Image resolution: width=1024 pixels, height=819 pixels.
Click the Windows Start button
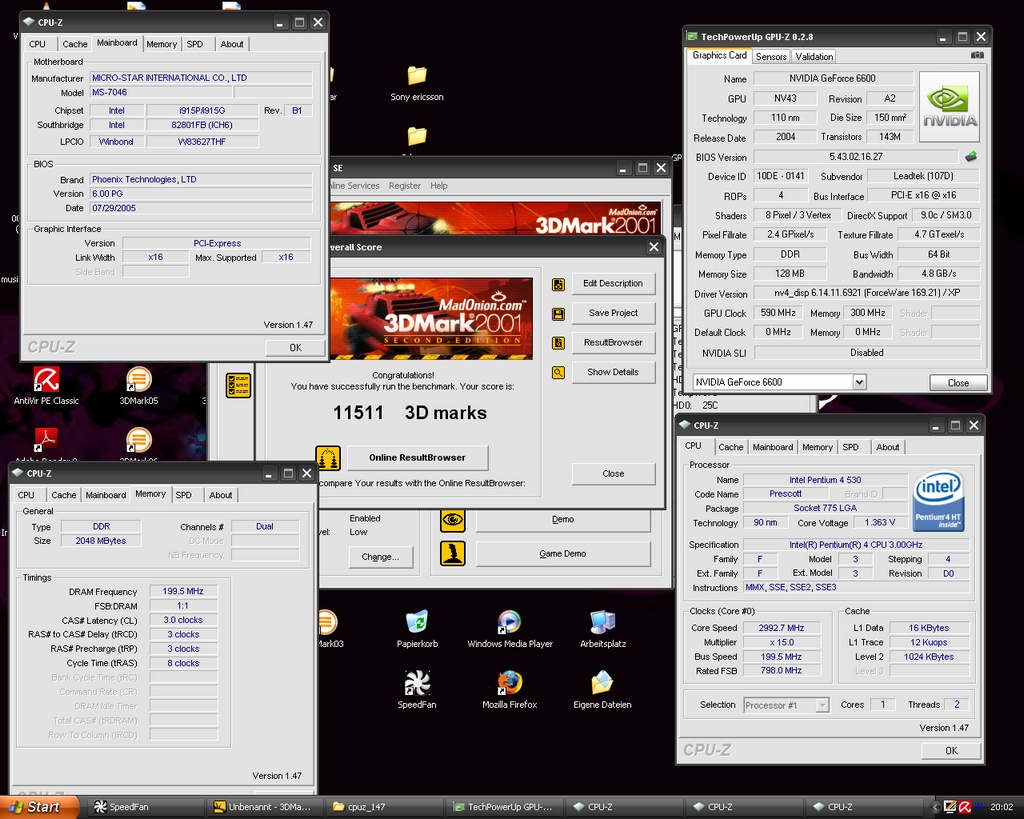39,807
